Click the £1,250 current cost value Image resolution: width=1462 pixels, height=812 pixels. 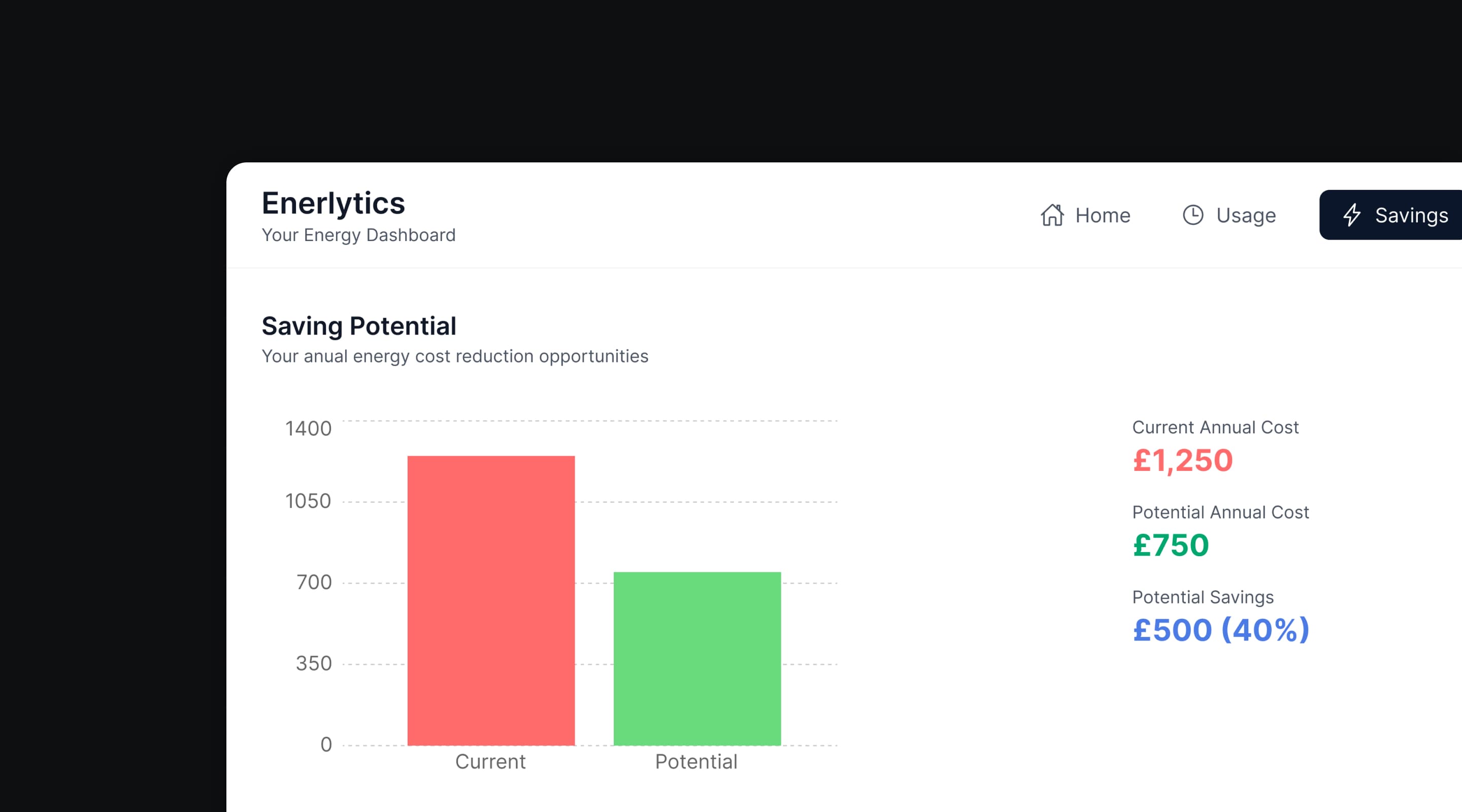click(1183, 460)
